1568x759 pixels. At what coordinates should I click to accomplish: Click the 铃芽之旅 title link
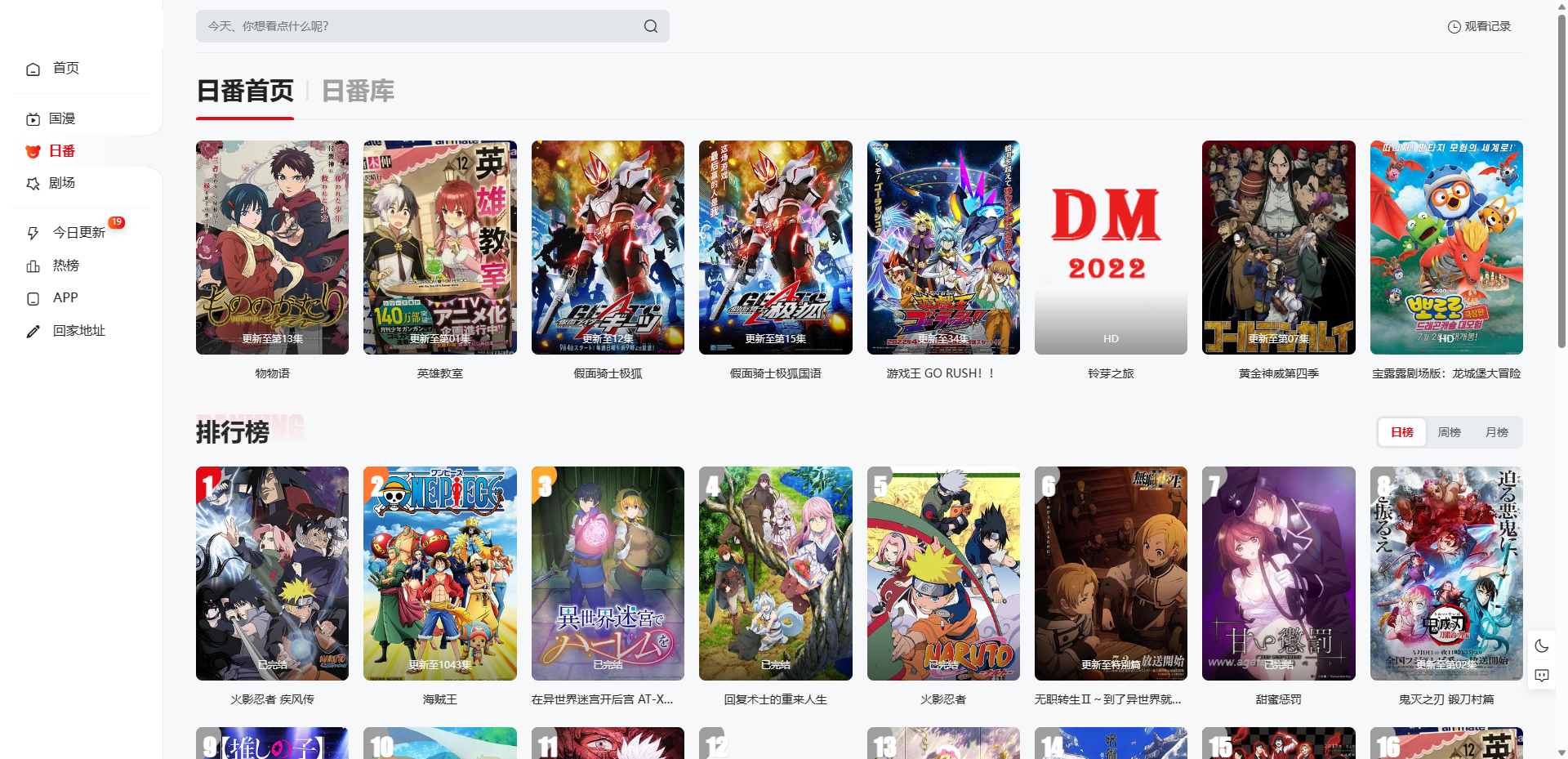1111,373
